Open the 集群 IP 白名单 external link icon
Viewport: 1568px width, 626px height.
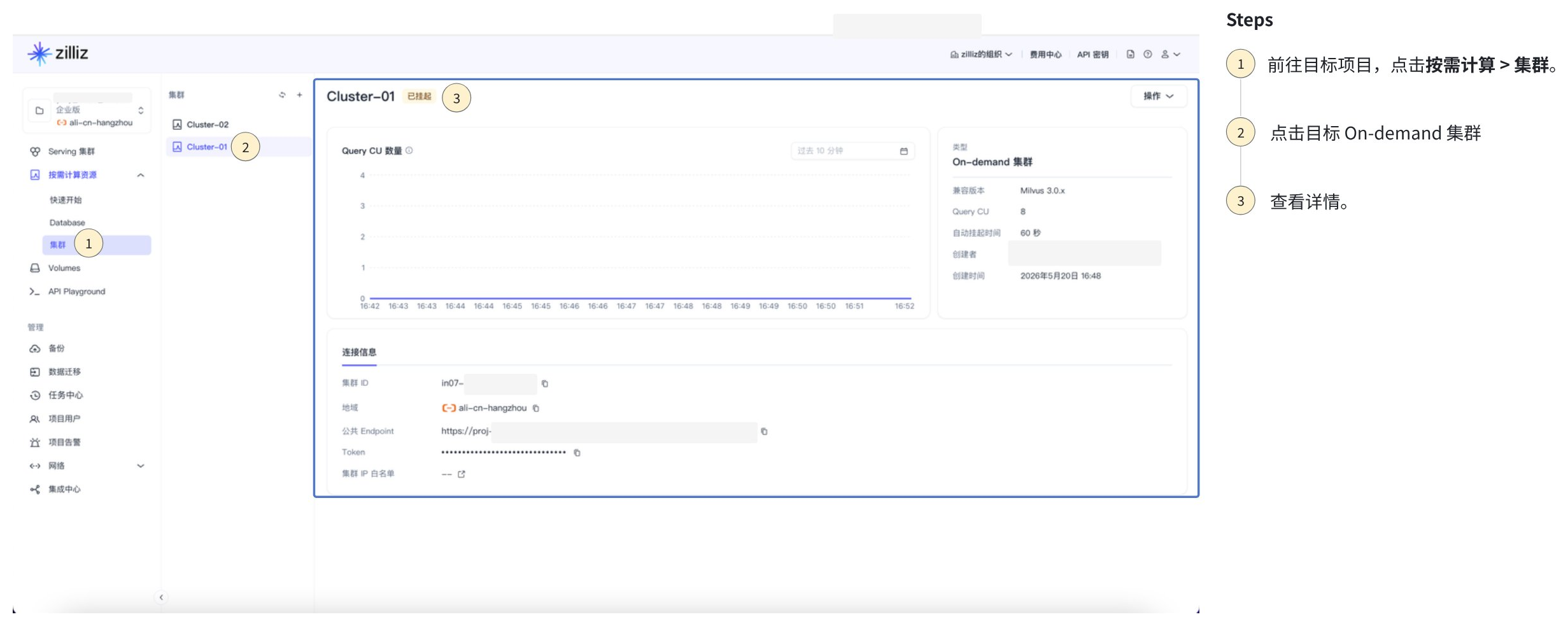(462, 474)
